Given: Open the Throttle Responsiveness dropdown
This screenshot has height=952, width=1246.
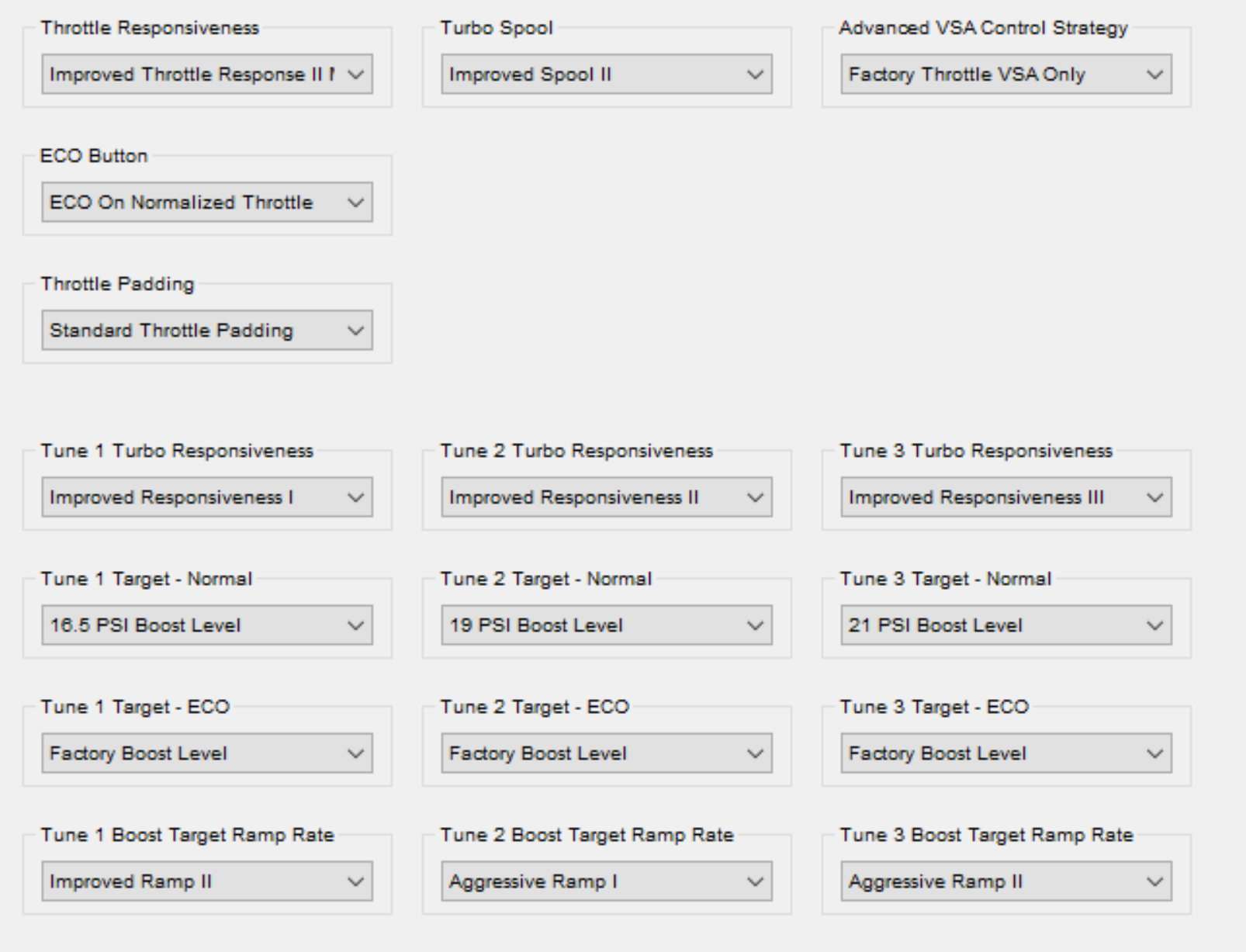Looking at the screenshot, I should tap(207, 74).
